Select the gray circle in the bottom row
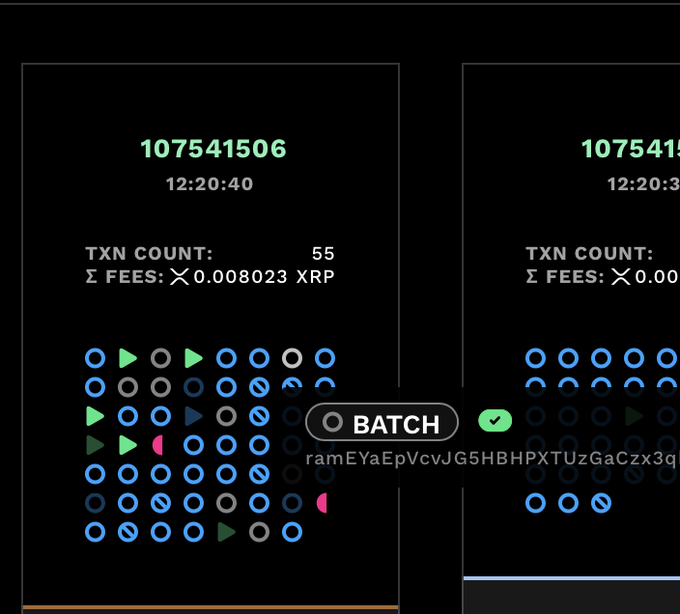The image size is (680, 614). point(259,532)
